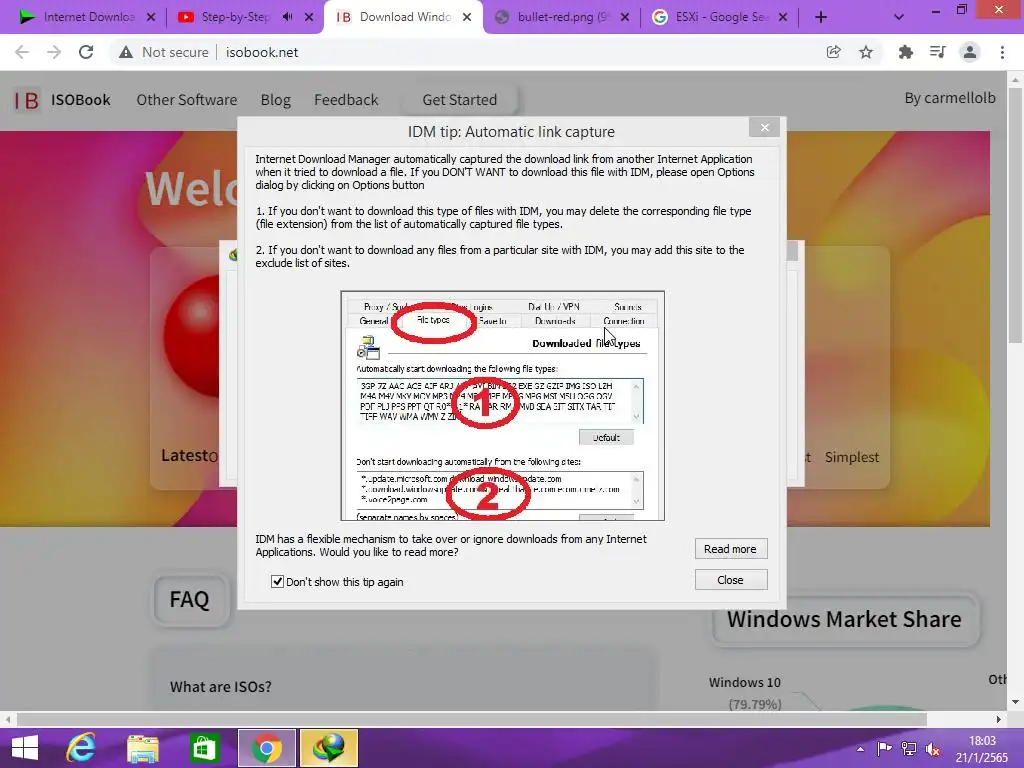Open a new browser tab
Viewport: 1024px width, 768px height.
coord(821,18)
